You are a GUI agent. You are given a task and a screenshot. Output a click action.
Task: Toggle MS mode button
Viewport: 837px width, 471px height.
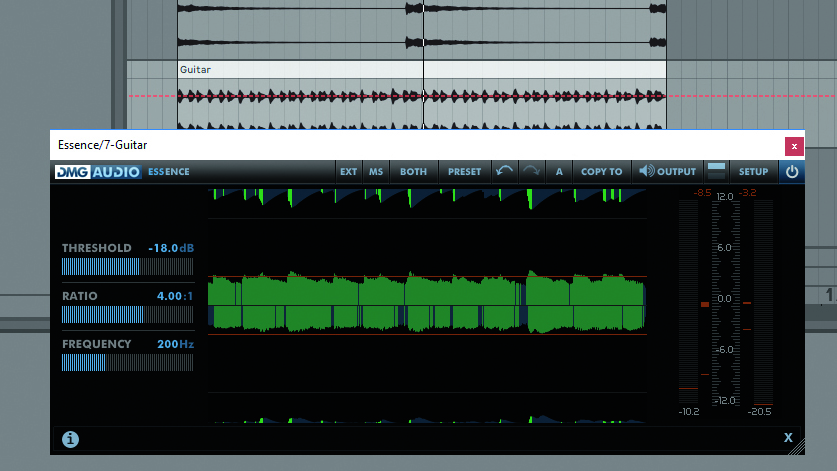(x=376, y=171)
